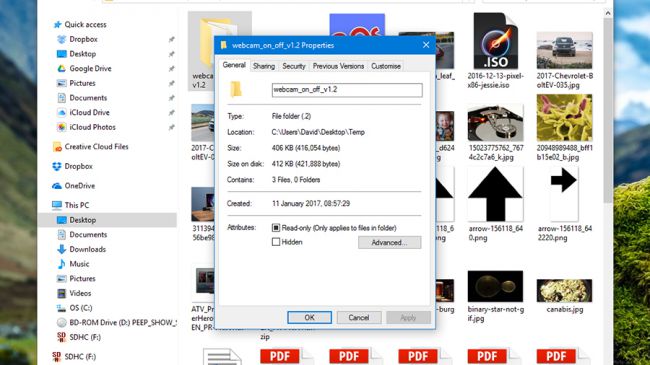Open the Customise tab
The image size is (650, 365).
tap(386, 66)
